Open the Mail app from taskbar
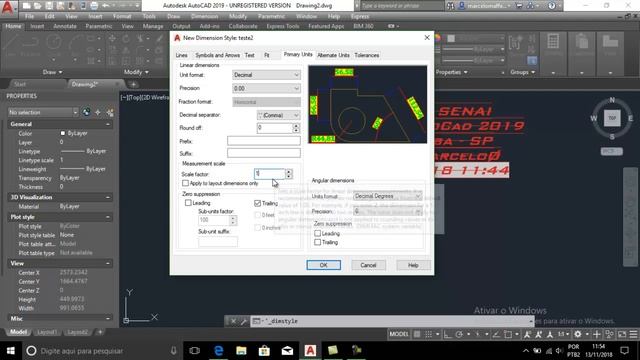 [x=287, y=351]
